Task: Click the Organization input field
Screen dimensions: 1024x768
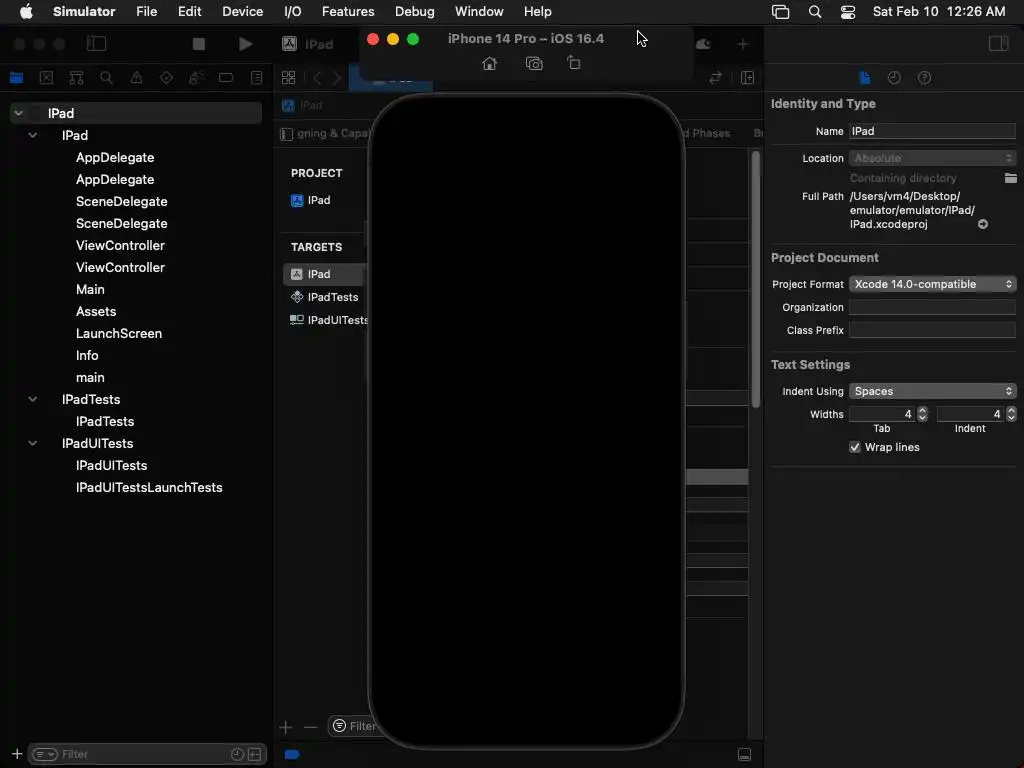Action: click(932, 307)
